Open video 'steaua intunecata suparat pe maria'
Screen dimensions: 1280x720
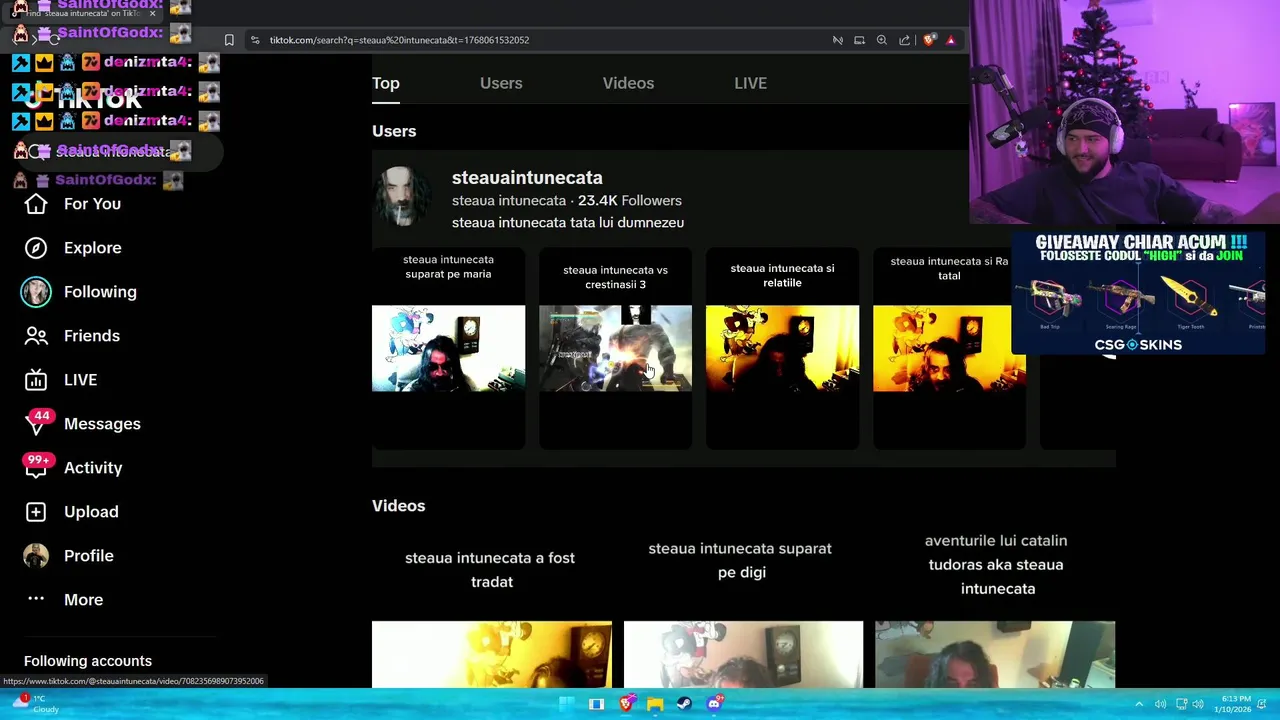point(448,348)
